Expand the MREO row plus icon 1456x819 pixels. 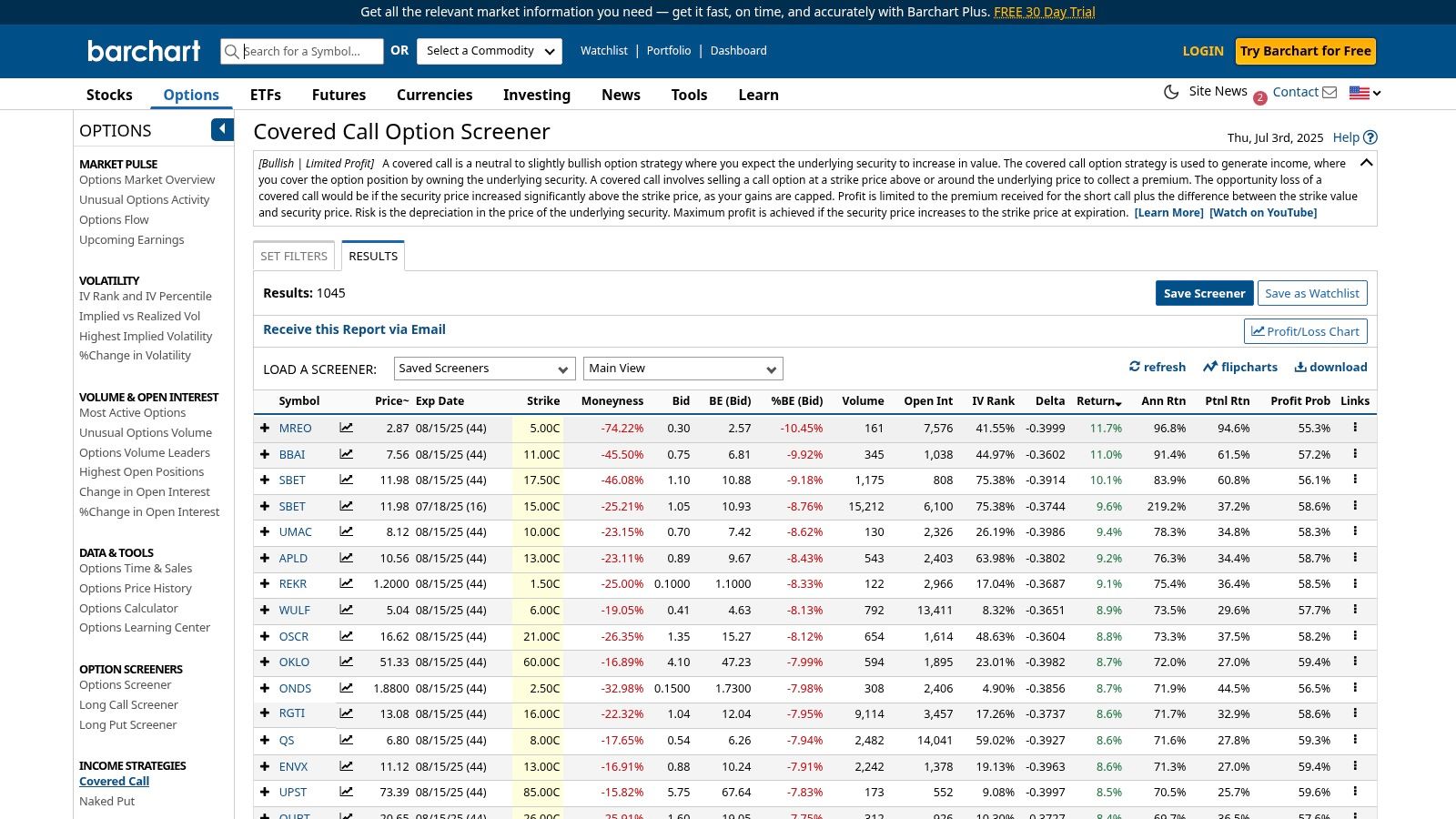[265, 428]
